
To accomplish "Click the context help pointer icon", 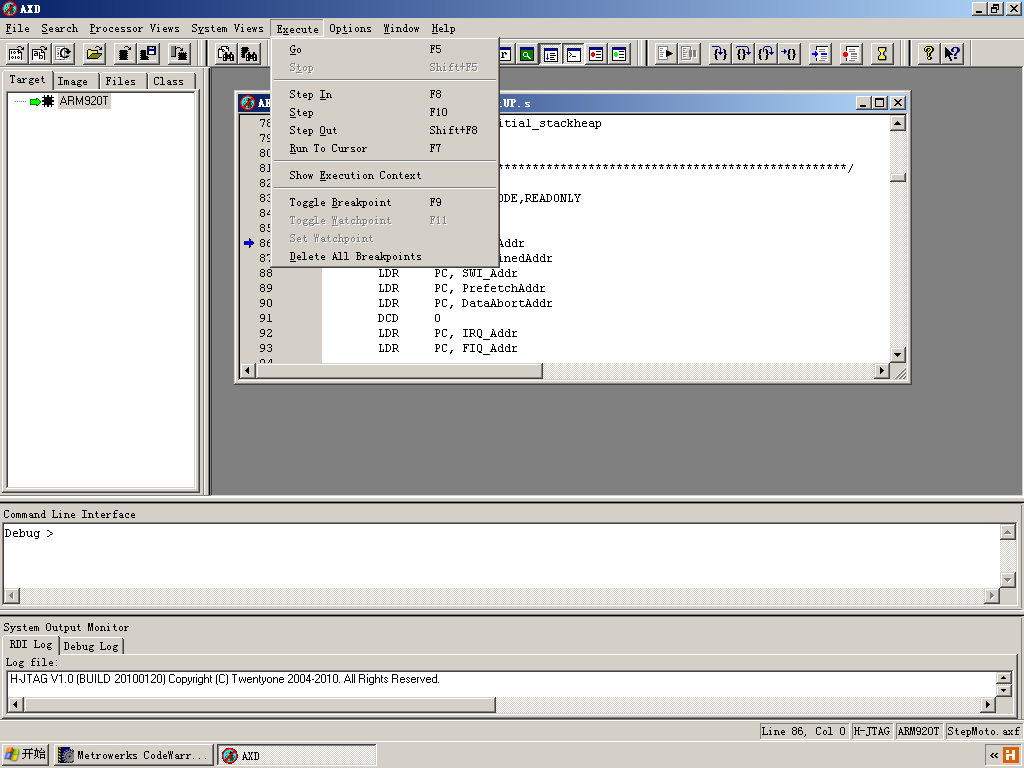I will [x=952, y=54].
